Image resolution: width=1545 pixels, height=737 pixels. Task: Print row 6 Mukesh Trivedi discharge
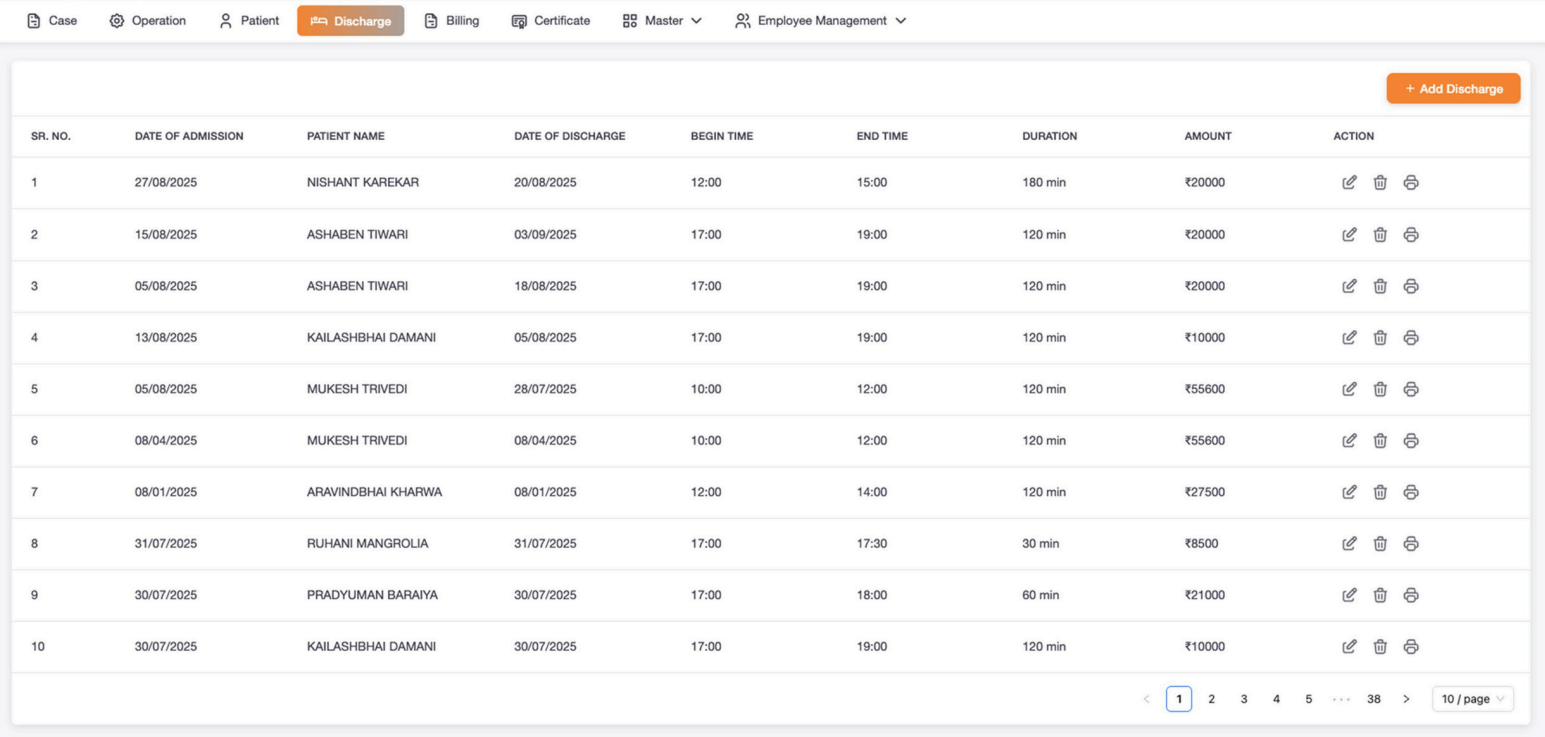tap(1411, 441)
